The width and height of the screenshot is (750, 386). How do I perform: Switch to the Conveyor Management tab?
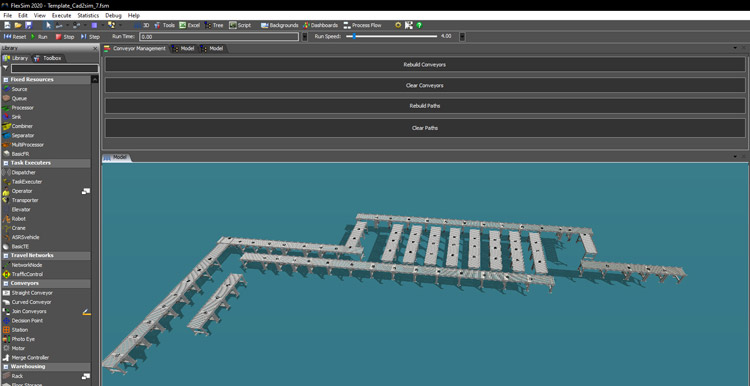click(x=135, y=48)
